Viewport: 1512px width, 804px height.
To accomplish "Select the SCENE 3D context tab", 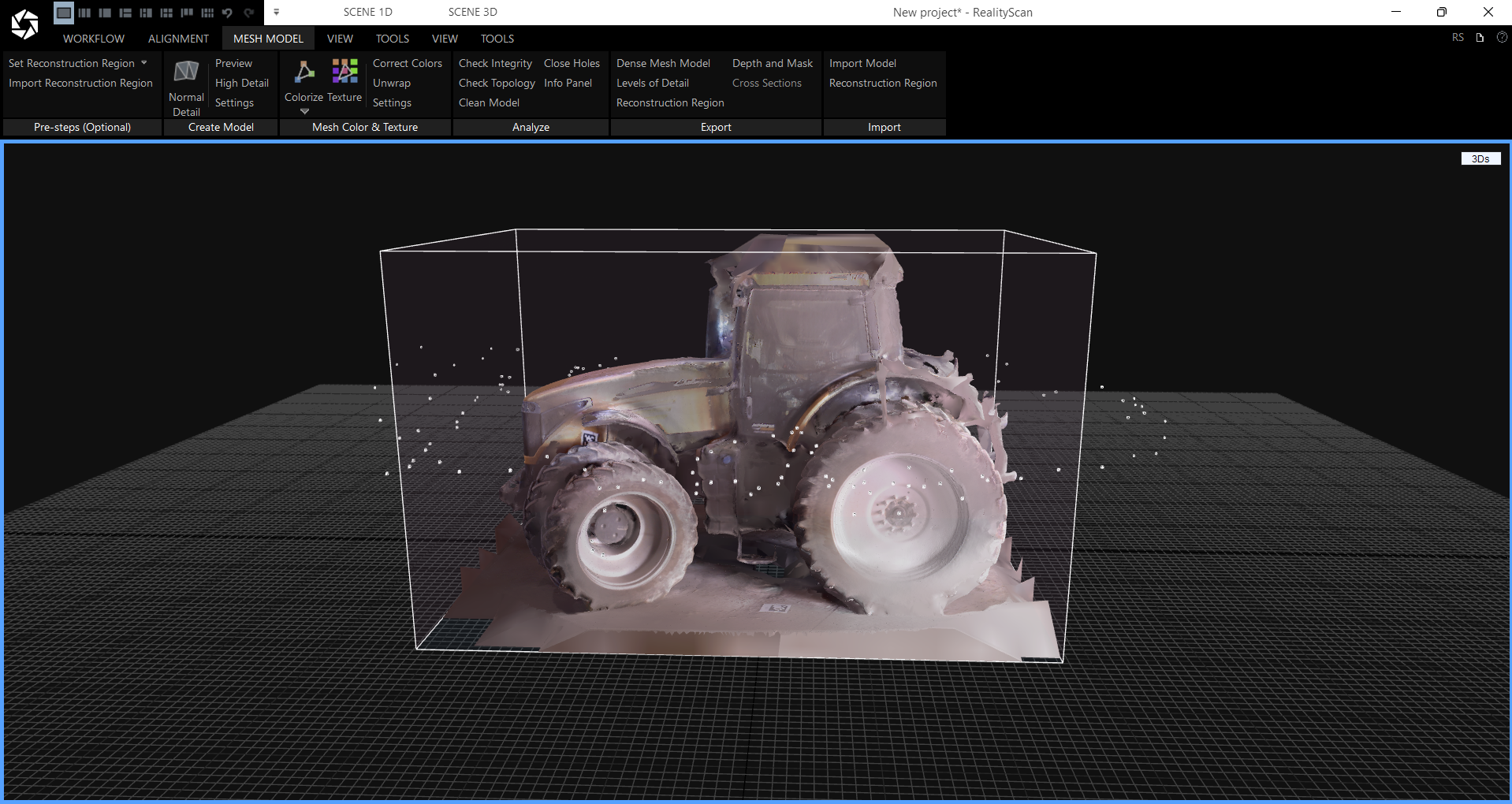I will point(472,12).
